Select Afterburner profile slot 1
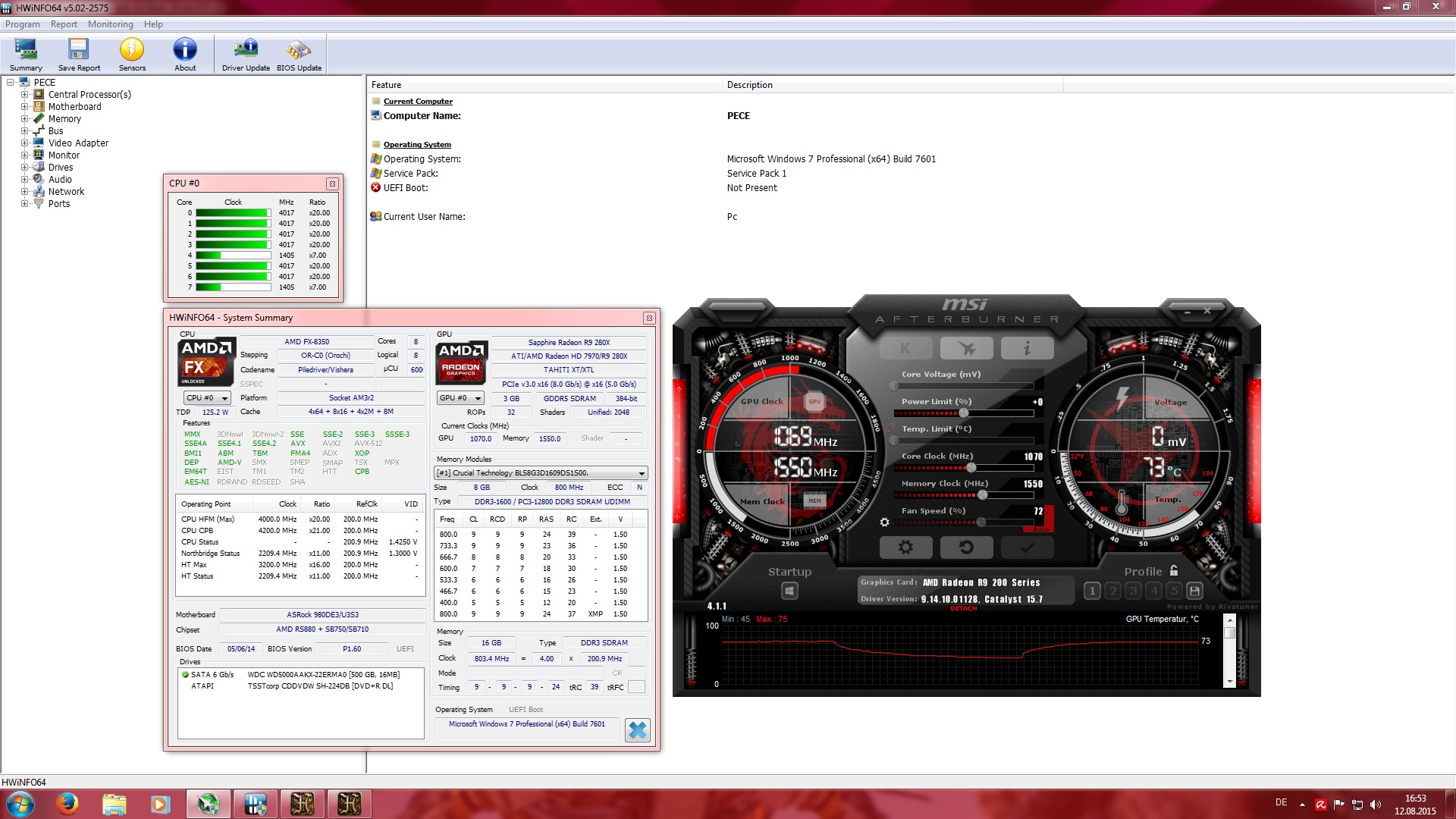The image size is (1456, 819). coord(1092,591)
